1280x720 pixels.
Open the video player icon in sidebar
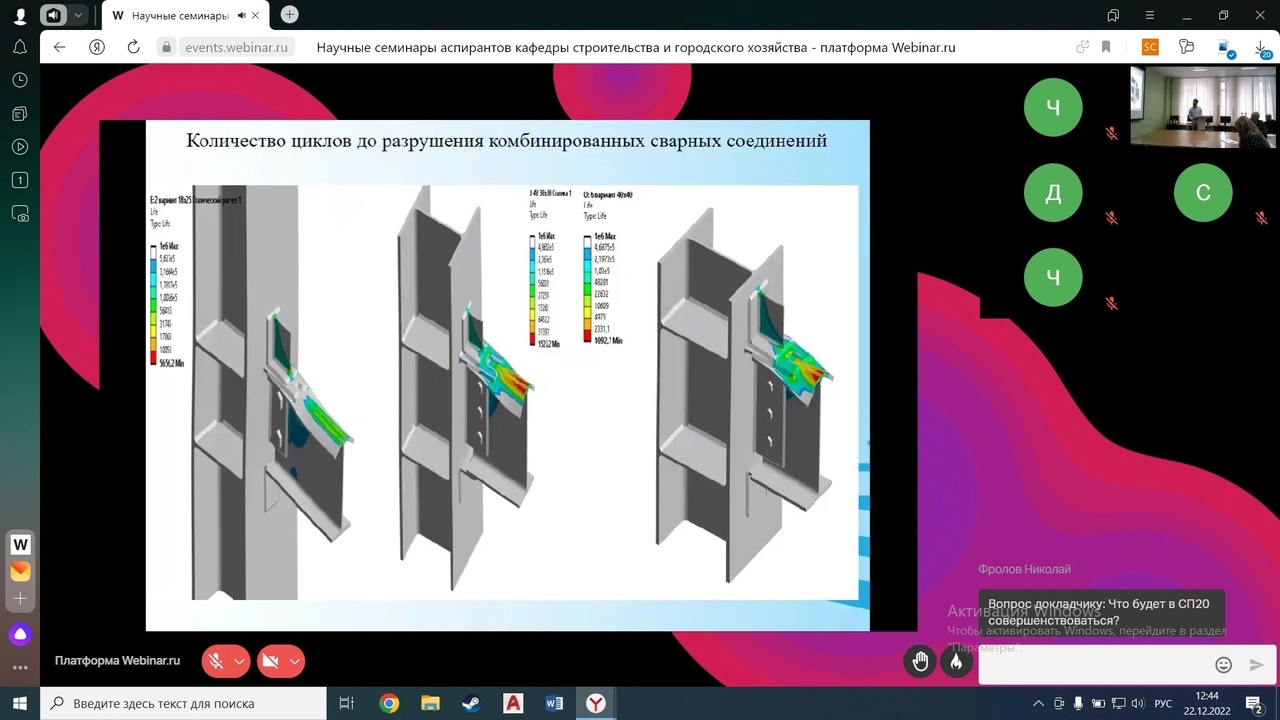click(x=20, y=147)
